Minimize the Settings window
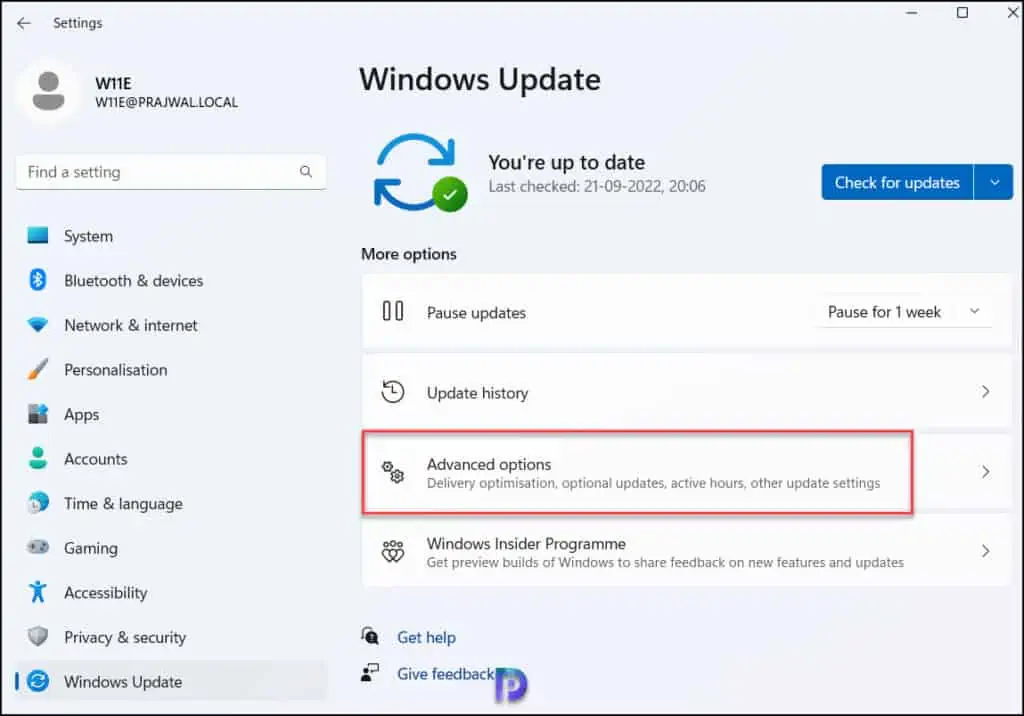 coord(912,12)
